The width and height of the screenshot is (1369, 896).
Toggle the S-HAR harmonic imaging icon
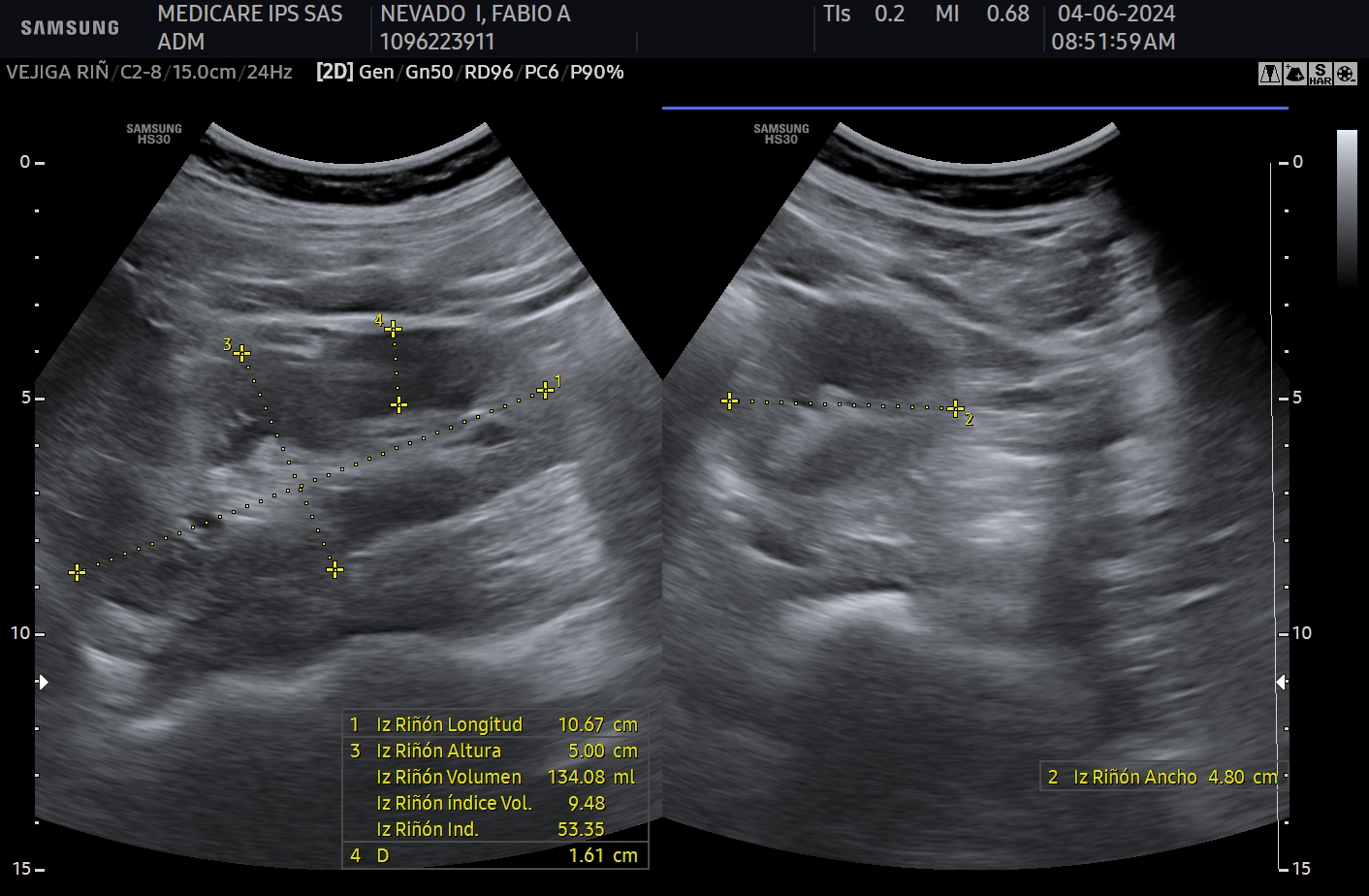click(x=1320, y=74)
